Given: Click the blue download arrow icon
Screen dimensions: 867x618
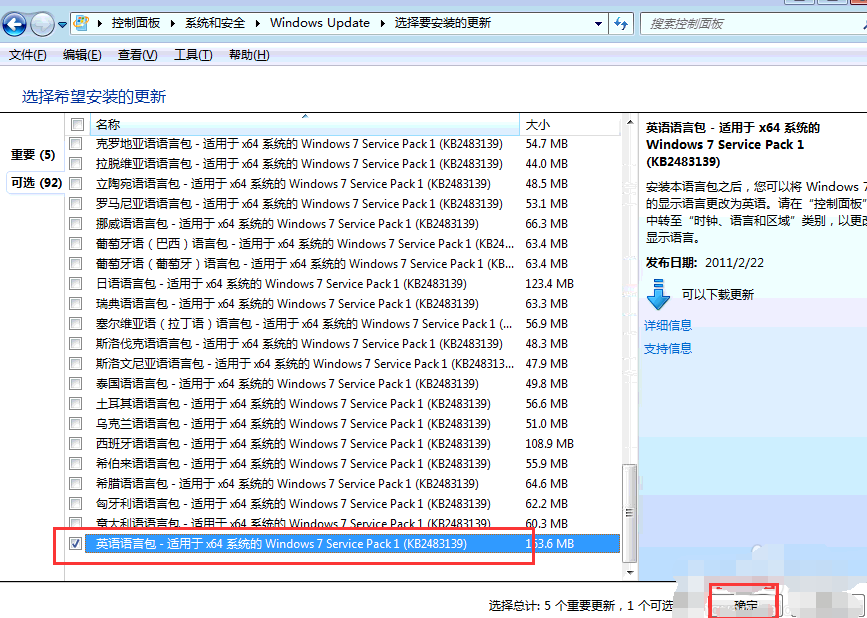Looking at the screenshot, I should (x=658, y=295).
